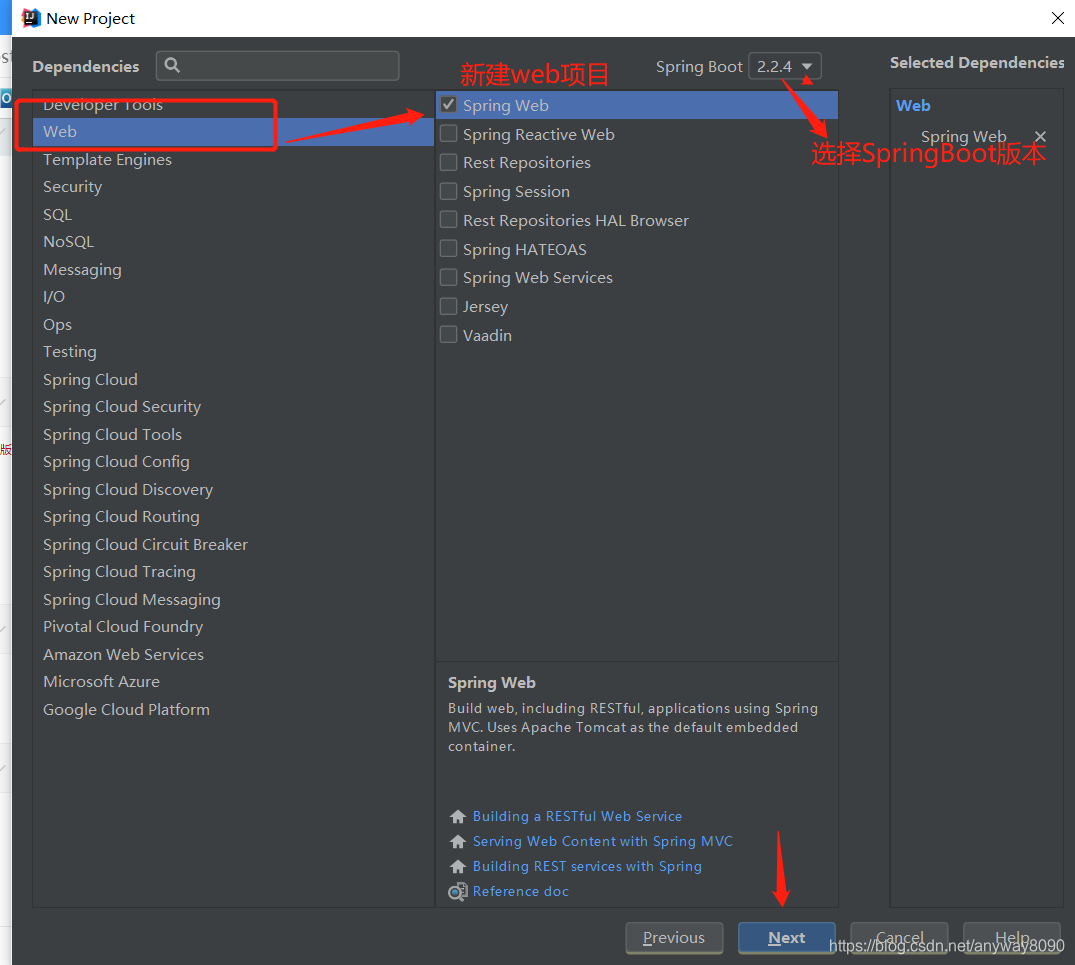Click the home icon beside REST services link
Image resolution: width=1075 pixels, height=965 pixels.
coord(457,866)
